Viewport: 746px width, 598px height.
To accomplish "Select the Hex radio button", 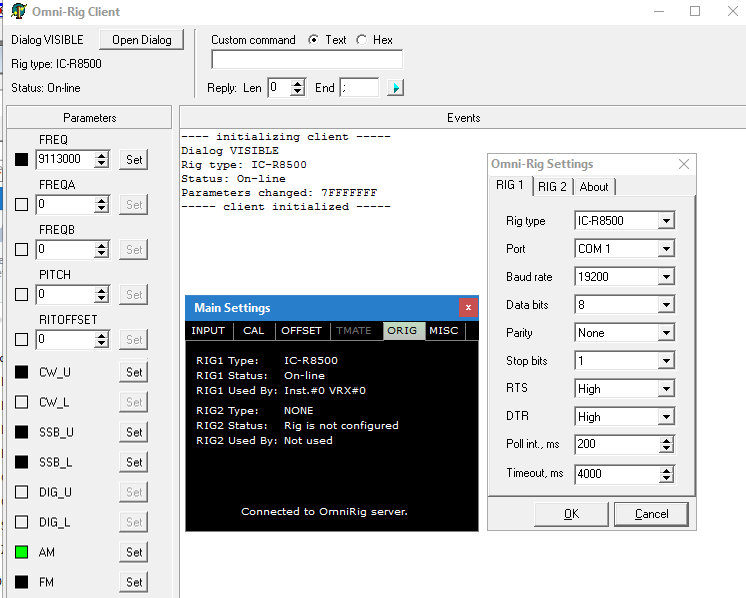I will tap(361, 40).
